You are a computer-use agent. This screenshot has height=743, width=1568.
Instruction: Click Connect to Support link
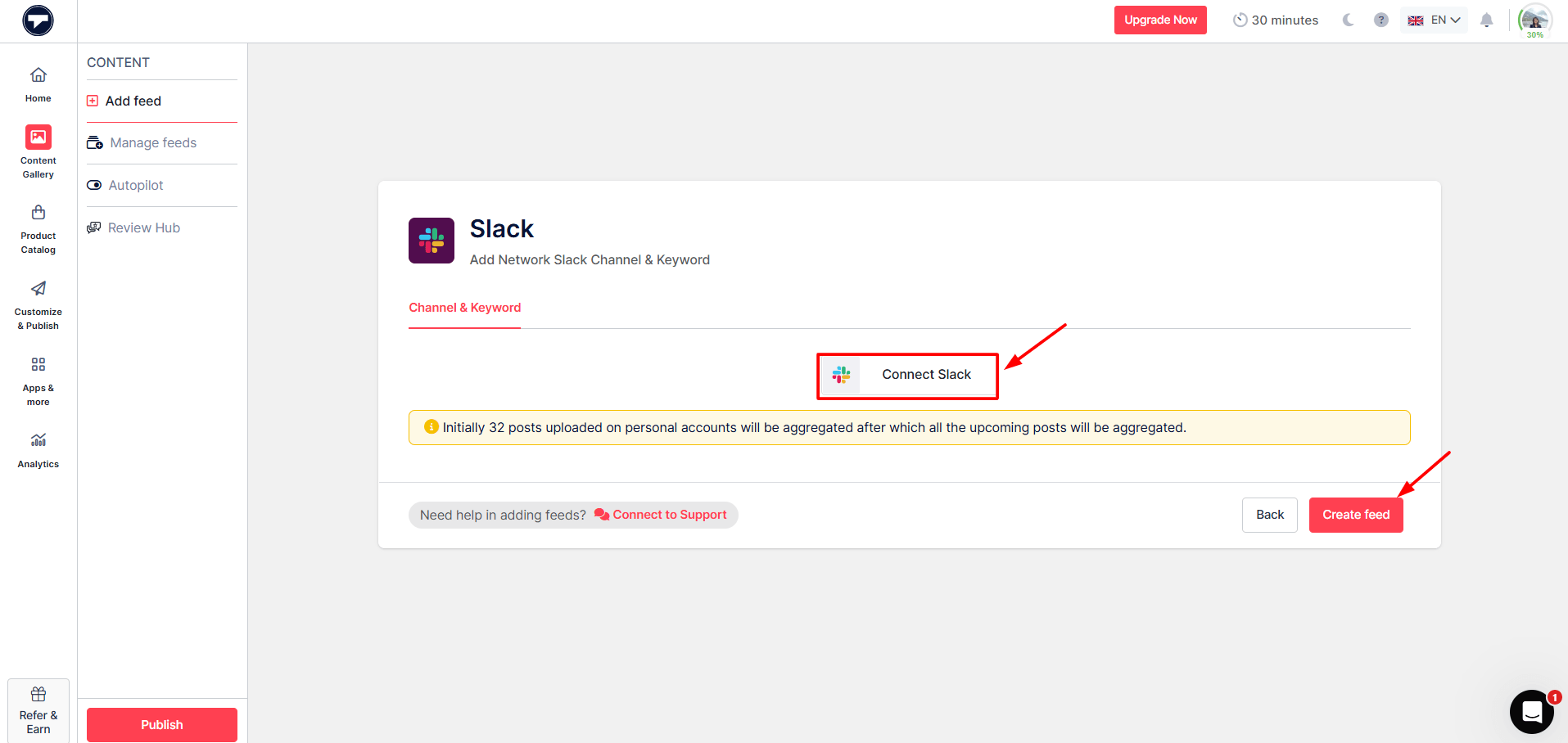(x=660, y=515)
